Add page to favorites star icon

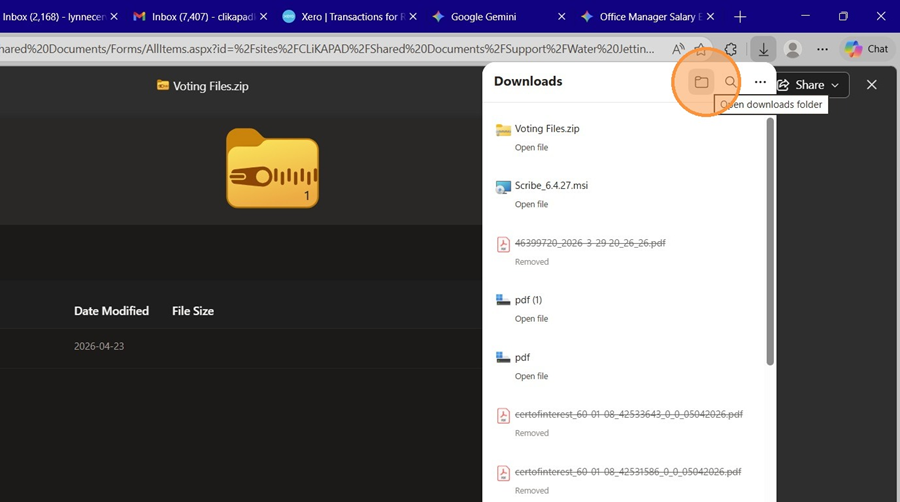pyautogui.click(x=701, y=49)
